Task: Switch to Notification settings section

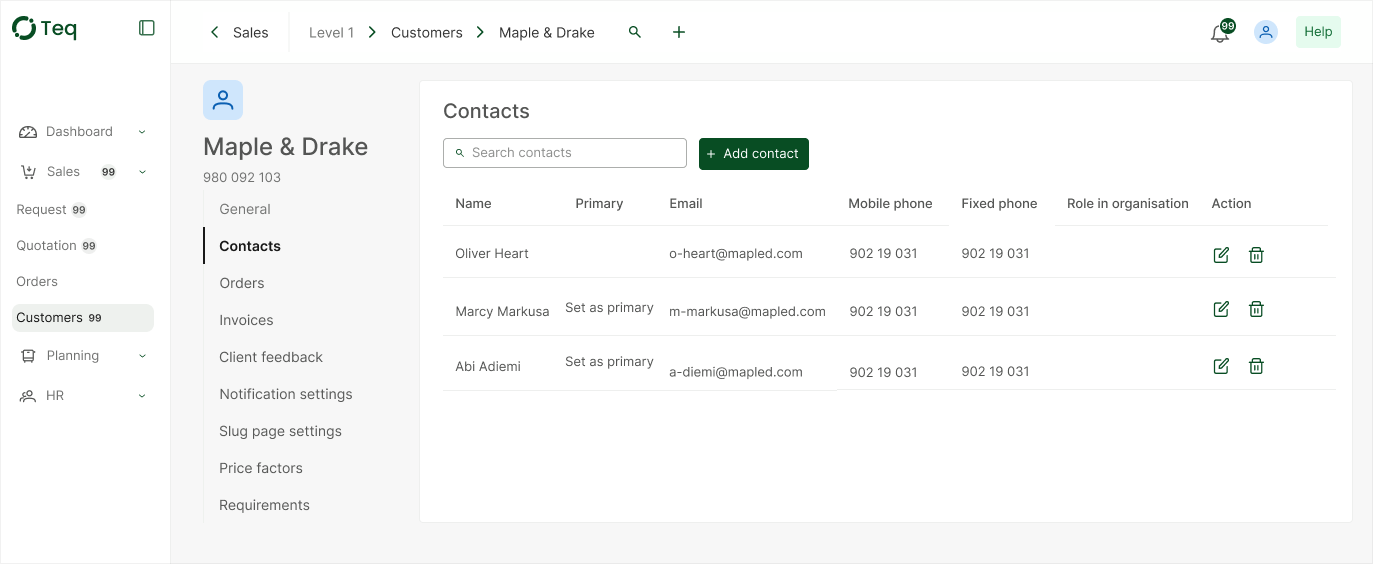Action: click(286, 394)
